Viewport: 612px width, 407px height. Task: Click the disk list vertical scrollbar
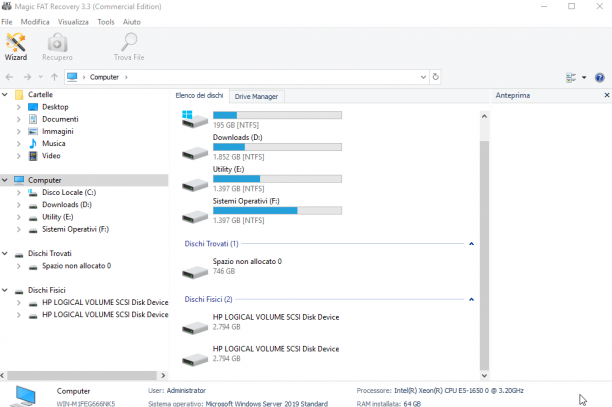coord(484,254)
